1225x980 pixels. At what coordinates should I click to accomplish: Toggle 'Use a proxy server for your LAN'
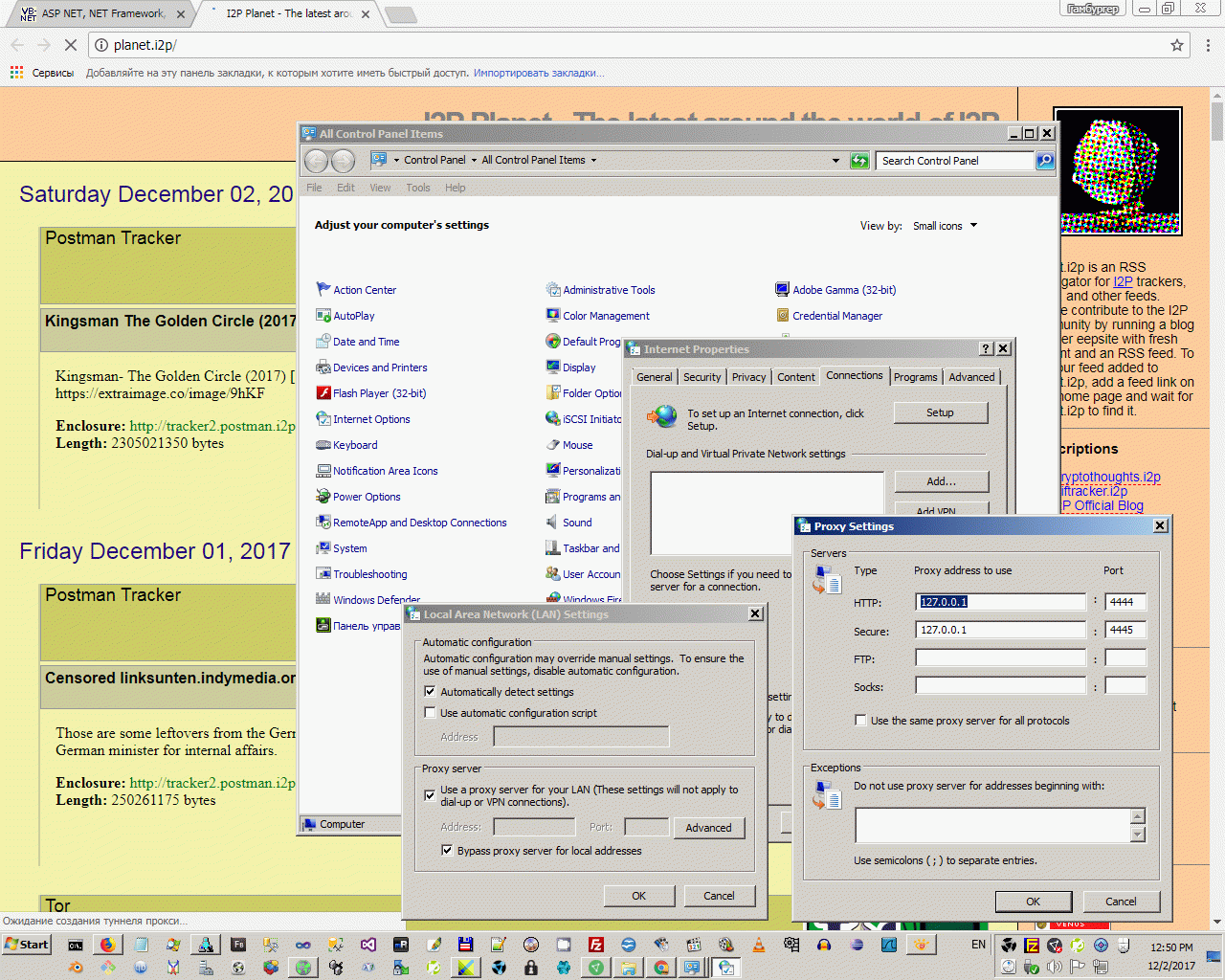click(430, 794)
